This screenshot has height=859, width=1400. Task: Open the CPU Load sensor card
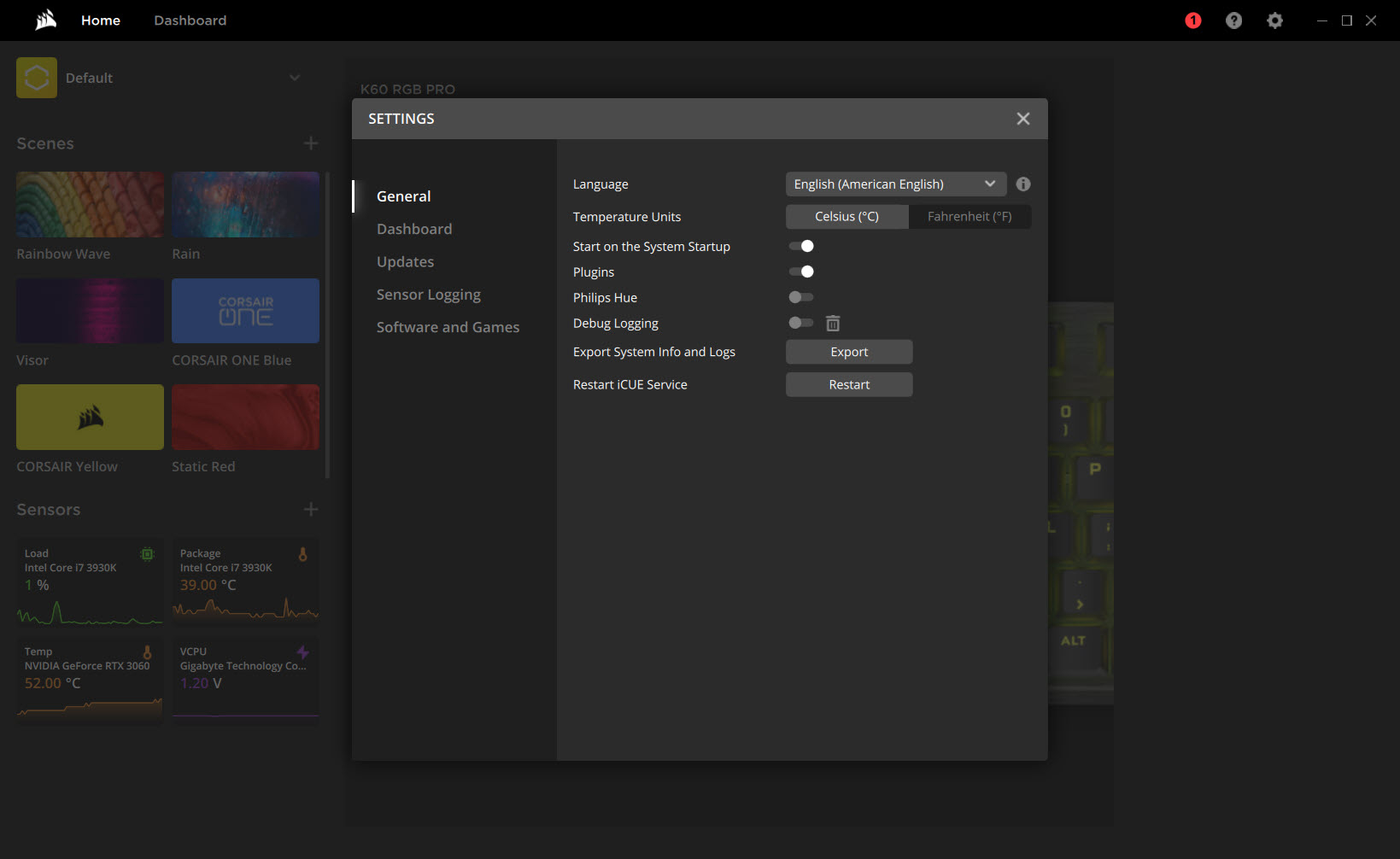(x=90, y=583)
